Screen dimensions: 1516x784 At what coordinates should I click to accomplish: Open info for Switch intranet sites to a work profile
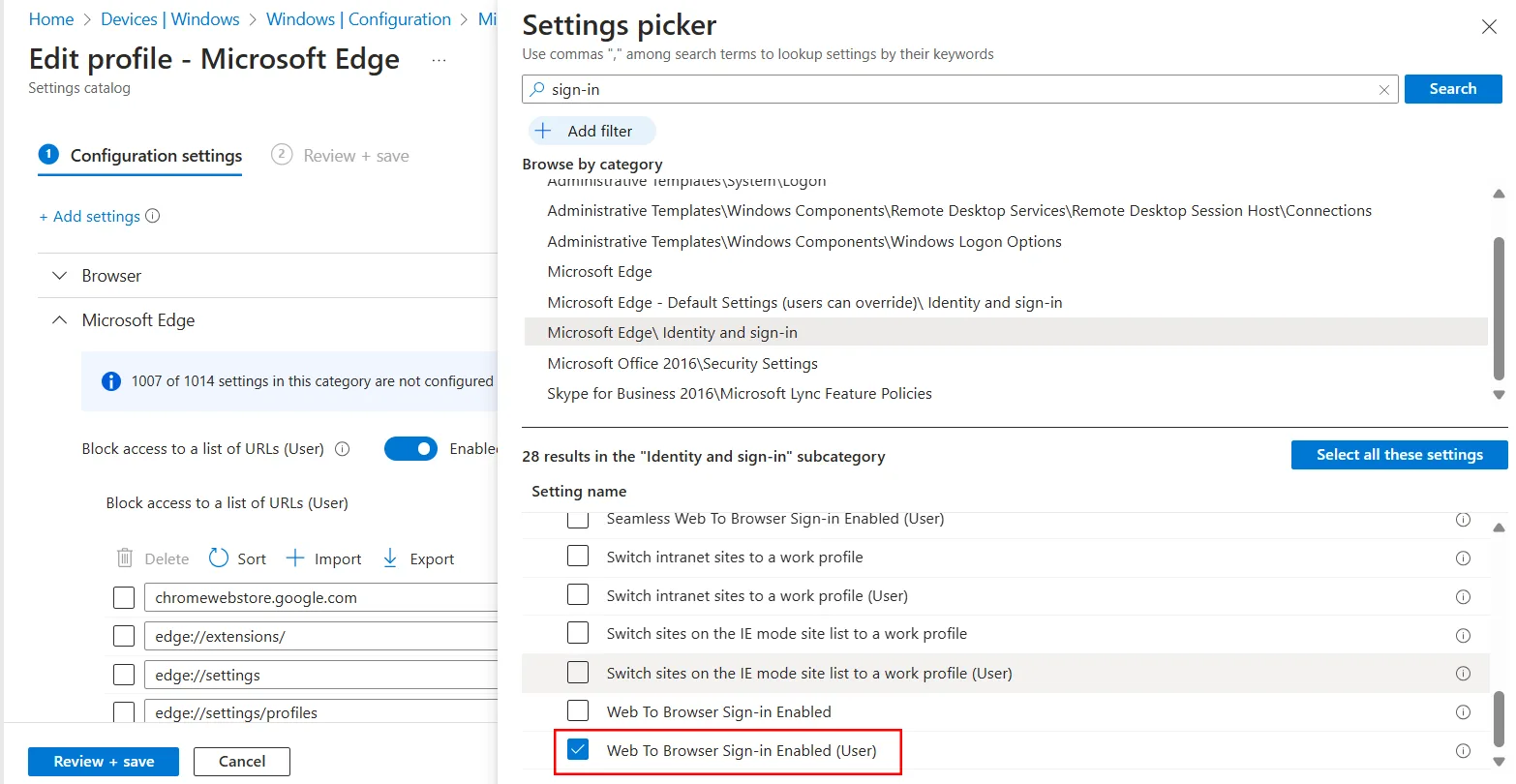click(x=1463, y=558)
